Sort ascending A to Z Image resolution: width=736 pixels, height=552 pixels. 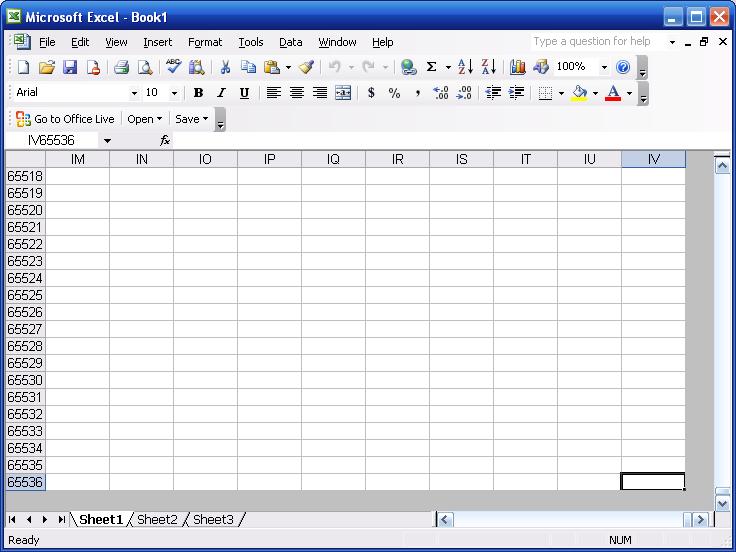465,67
